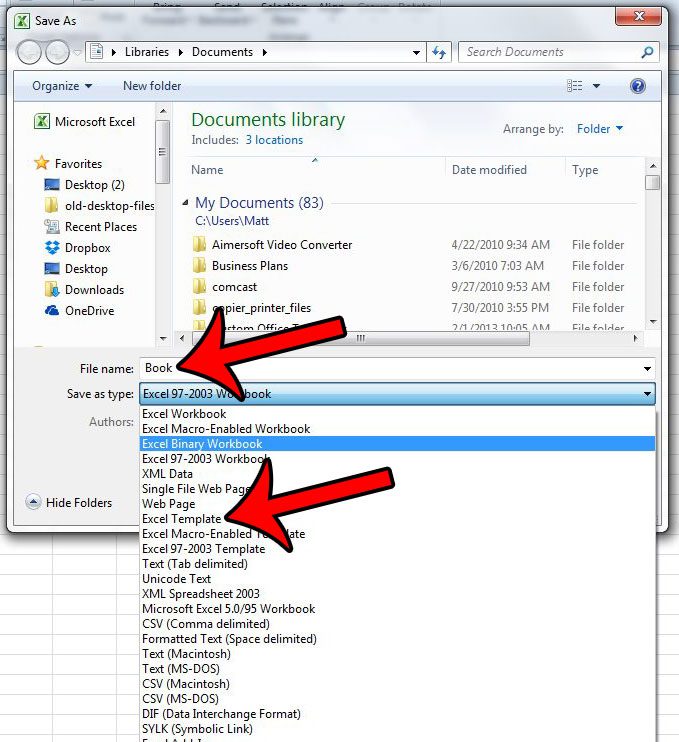The height and width of the screenshot is (742, 679).
Task: Click the 3 locations link
Action: (274, 140)
